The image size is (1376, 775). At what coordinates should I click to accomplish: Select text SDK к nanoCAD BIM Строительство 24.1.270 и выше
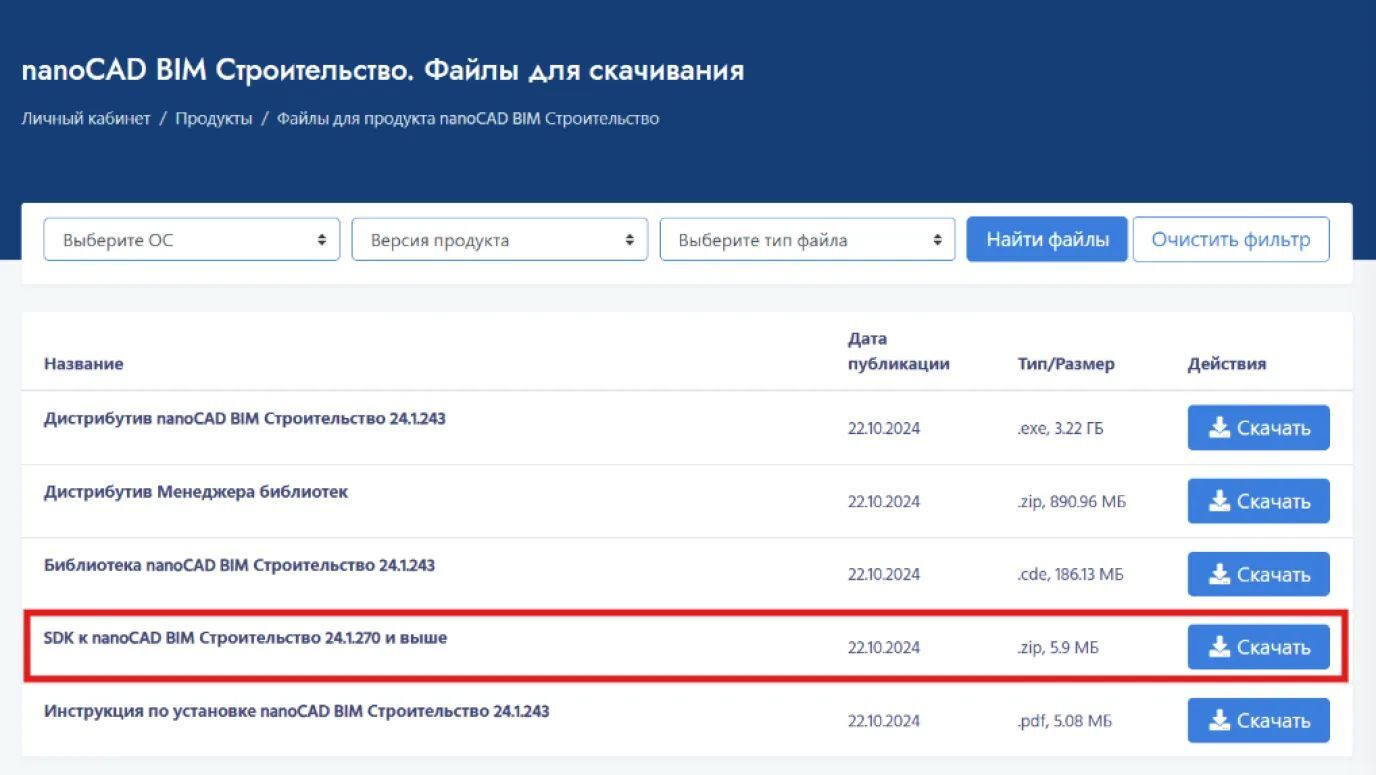coord(246,638)
